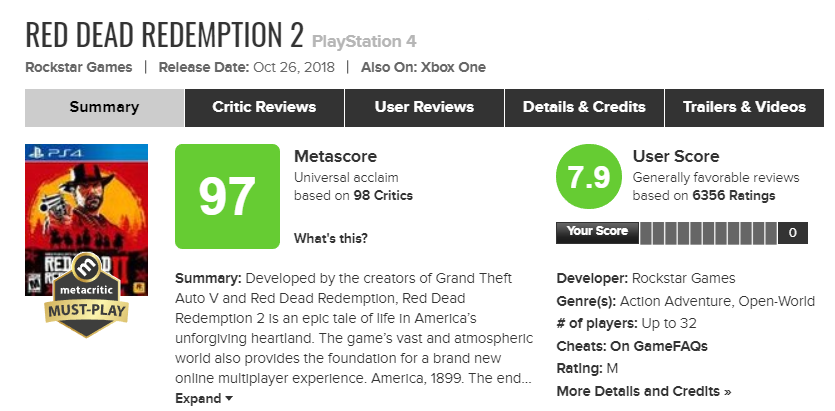Screen dimensions: 835x411
Task: Open the User Reviews tab
Action: tap(424, 107)
